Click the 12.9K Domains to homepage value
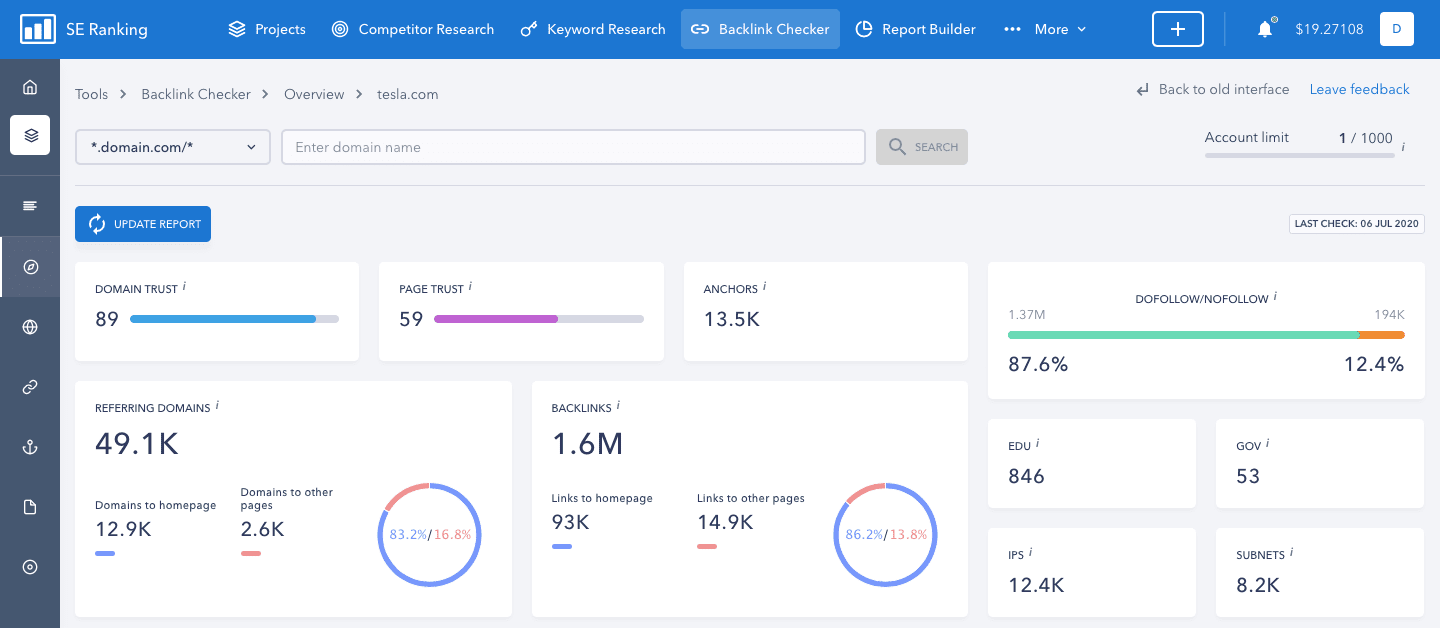The image size is (1440, 628). pos(123,529)
